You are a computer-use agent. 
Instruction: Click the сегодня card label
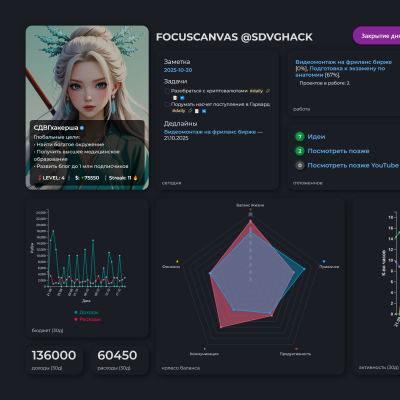[x=172, y=183]
